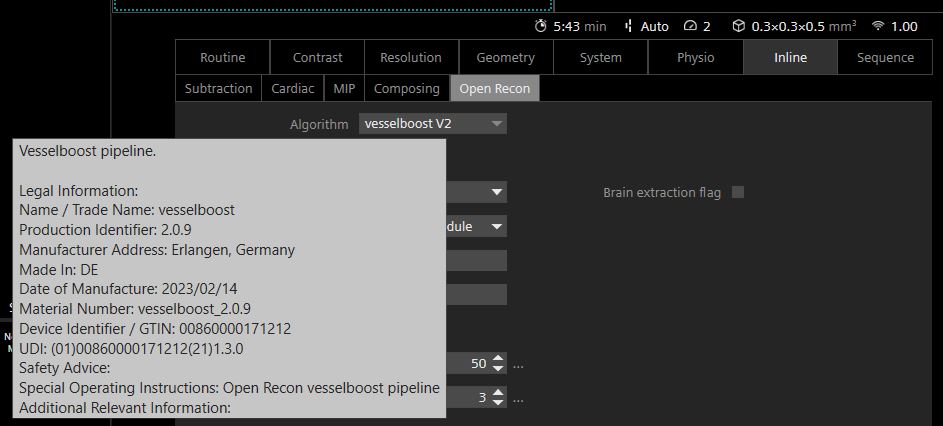Image resolution: width=943 pixels, height=426 pixels.
Task: Click the signal-to-noise wifi icon
Action: (x=878, y=26)
